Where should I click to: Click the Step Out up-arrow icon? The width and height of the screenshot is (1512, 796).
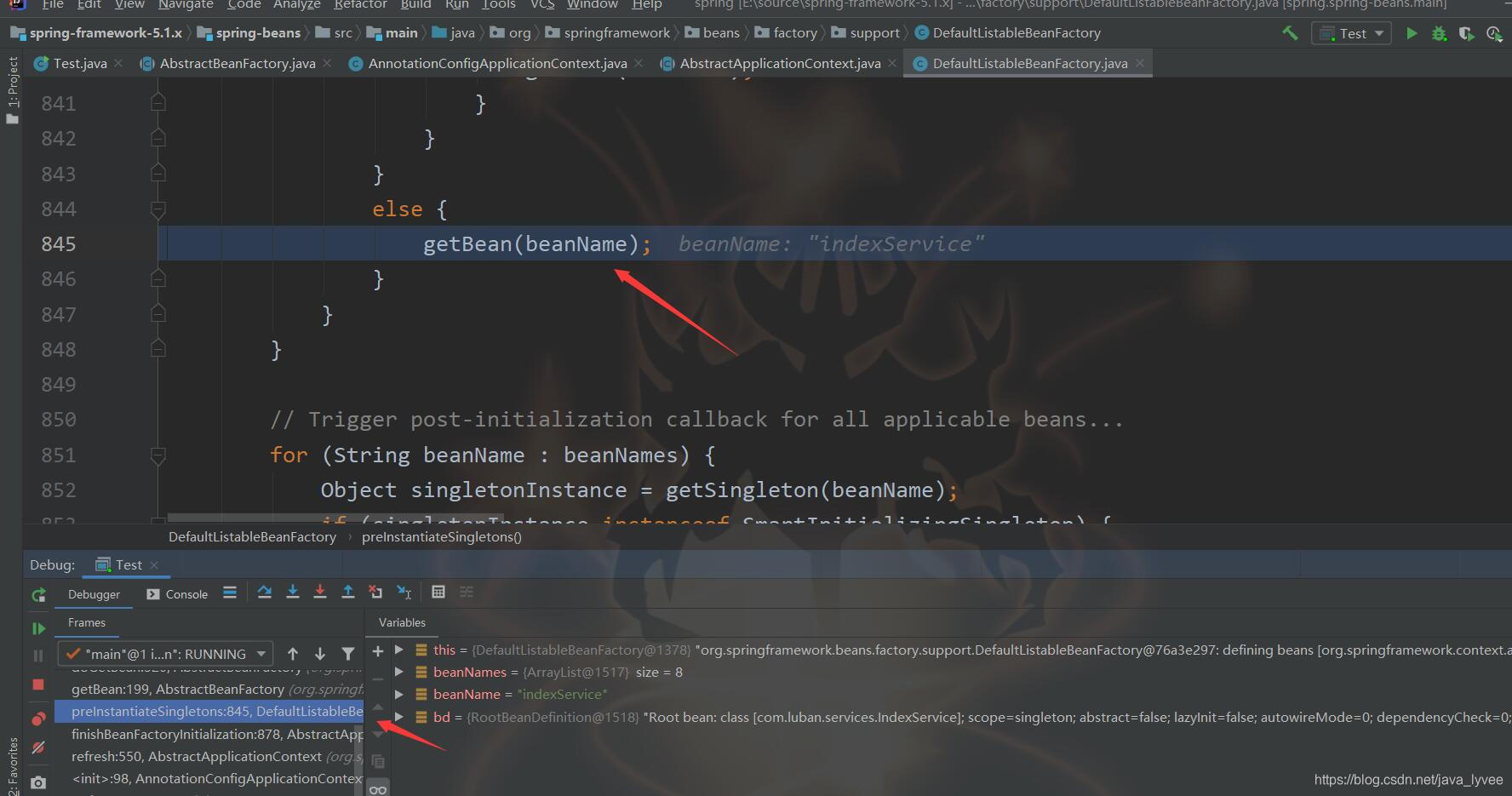point(348,592)
